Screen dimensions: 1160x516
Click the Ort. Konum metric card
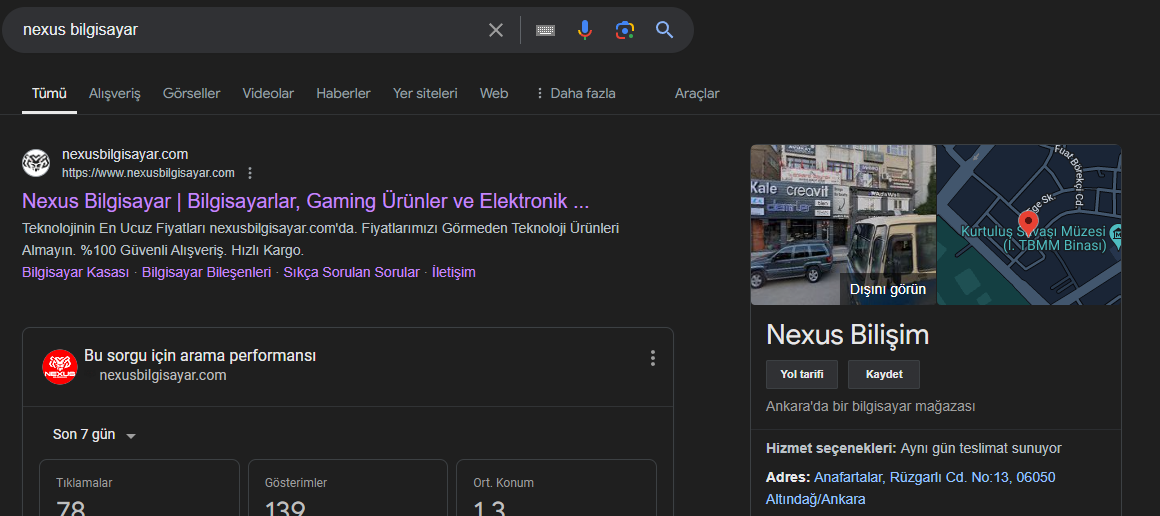click(x=556, y=487)
